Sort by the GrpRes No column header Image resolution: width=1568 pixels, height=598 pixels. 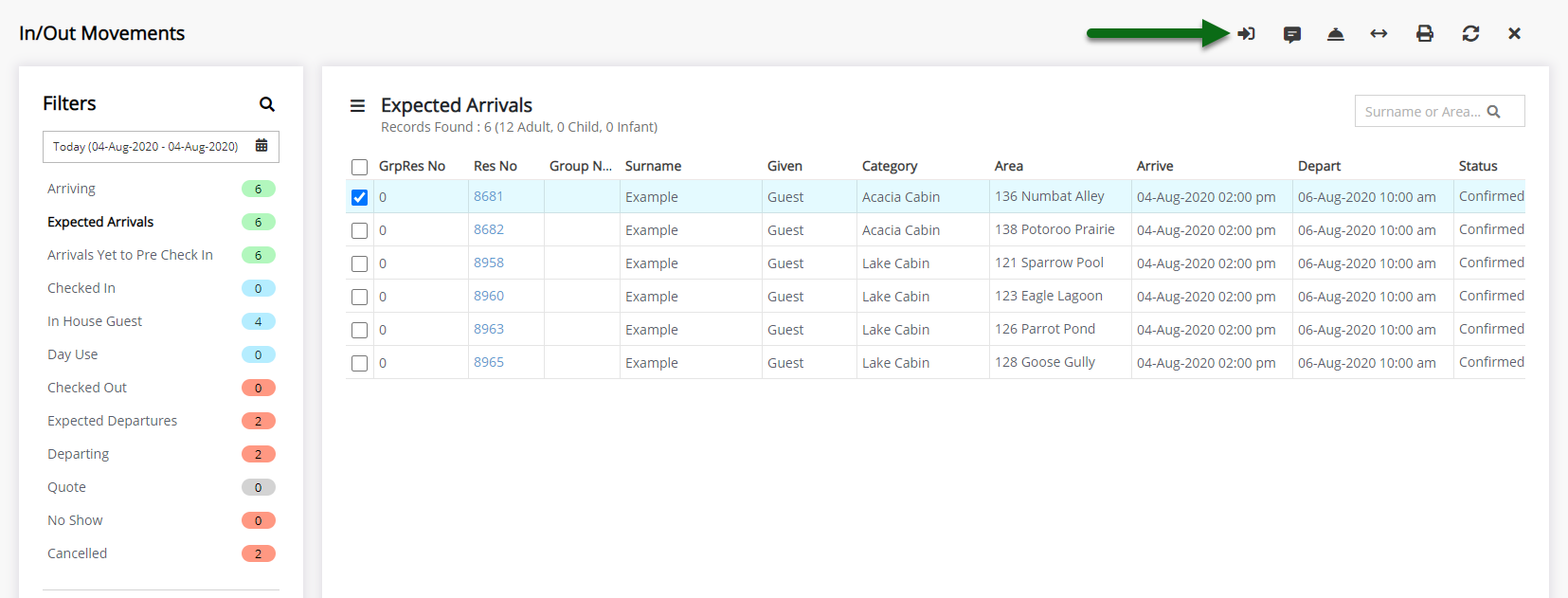point(412,166)
